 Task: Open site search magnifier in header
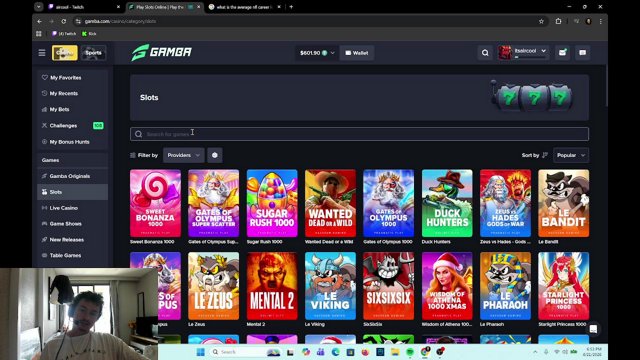click(485, 53)
